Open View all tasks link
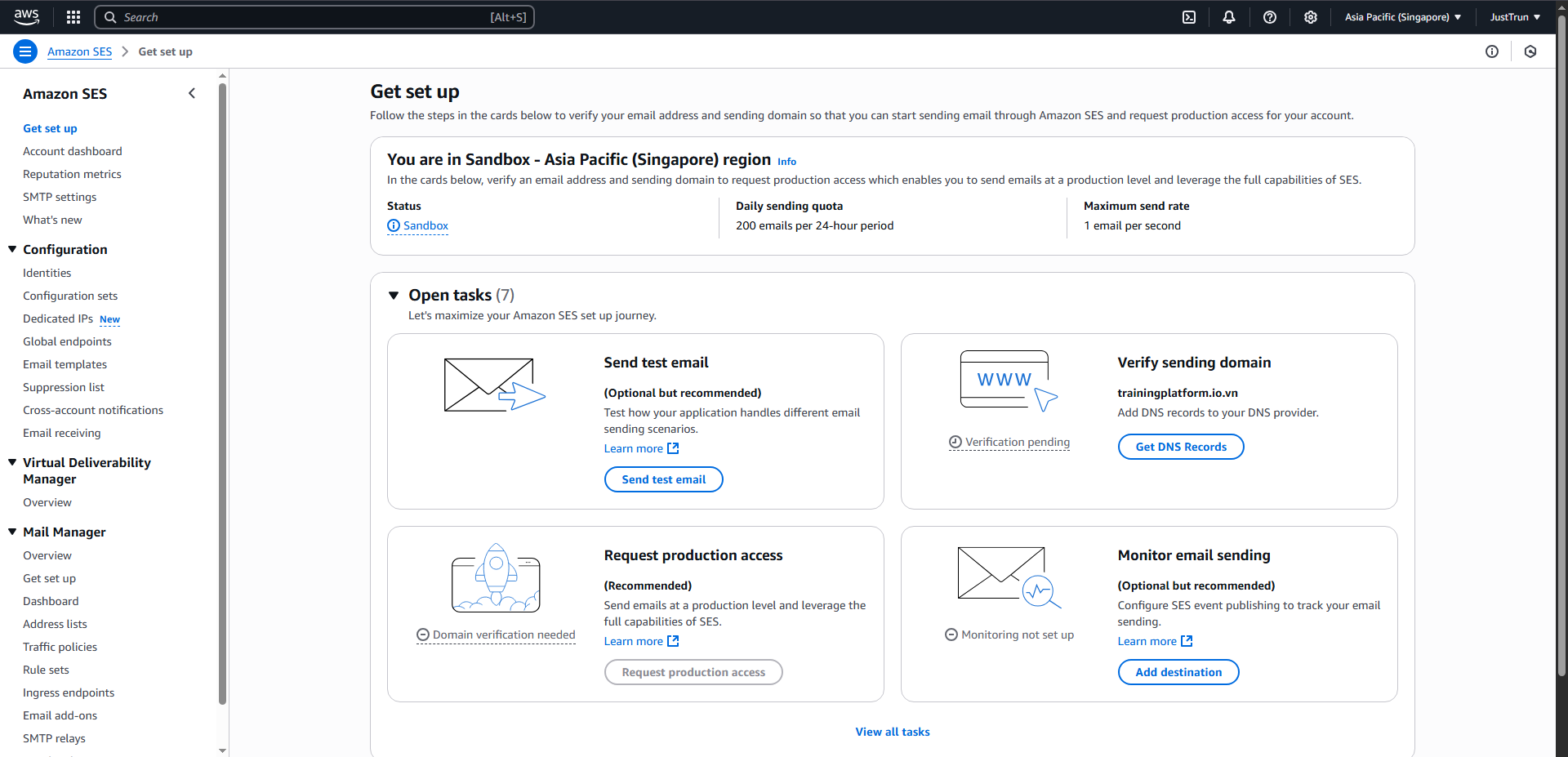1568x757 pixels. click(893, 732)
